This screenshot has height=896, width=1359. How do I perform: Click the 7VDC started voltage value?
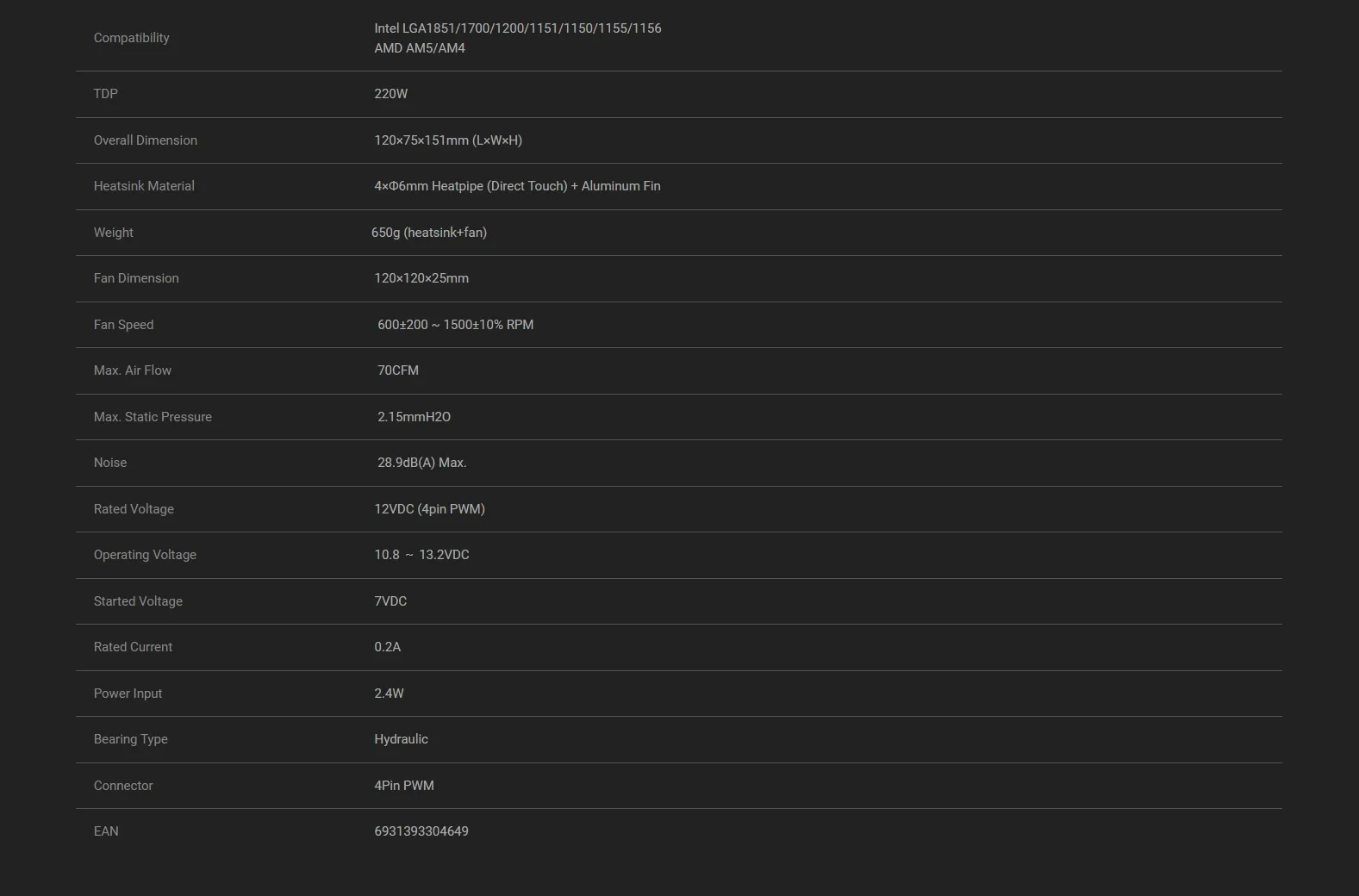390,601
